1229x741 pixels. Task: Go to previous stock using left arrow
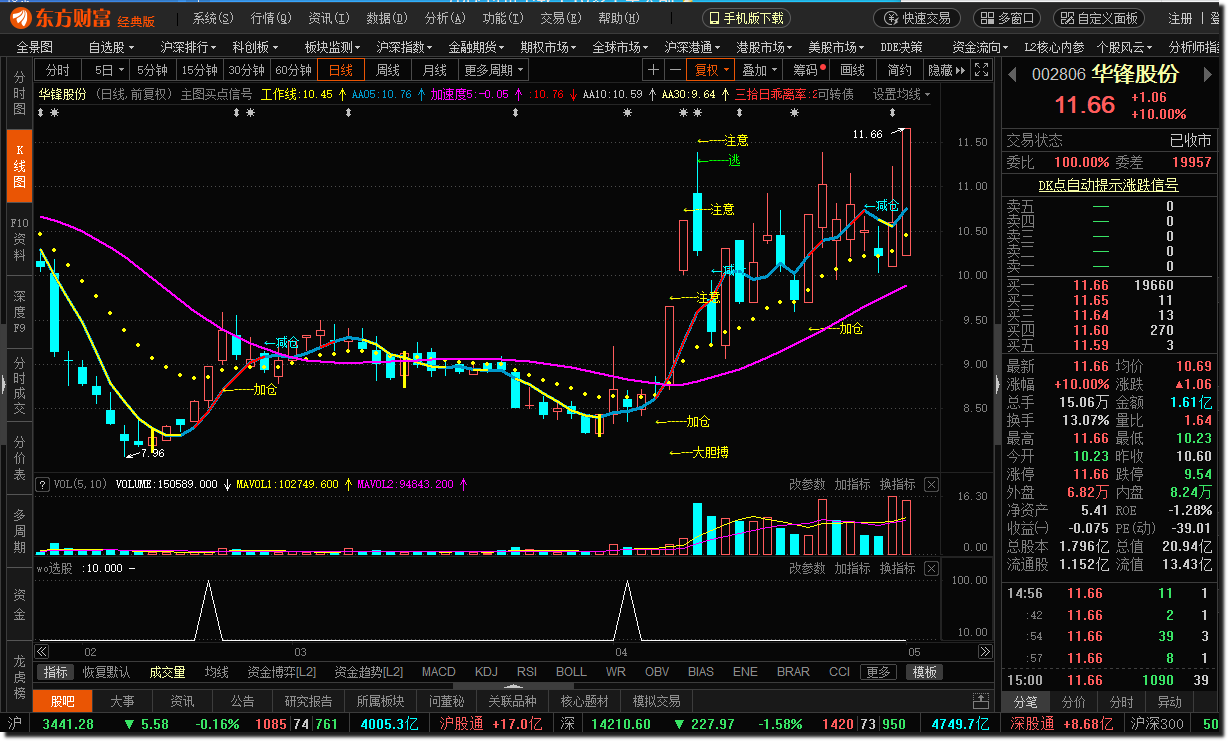(x=1012, y=75)
